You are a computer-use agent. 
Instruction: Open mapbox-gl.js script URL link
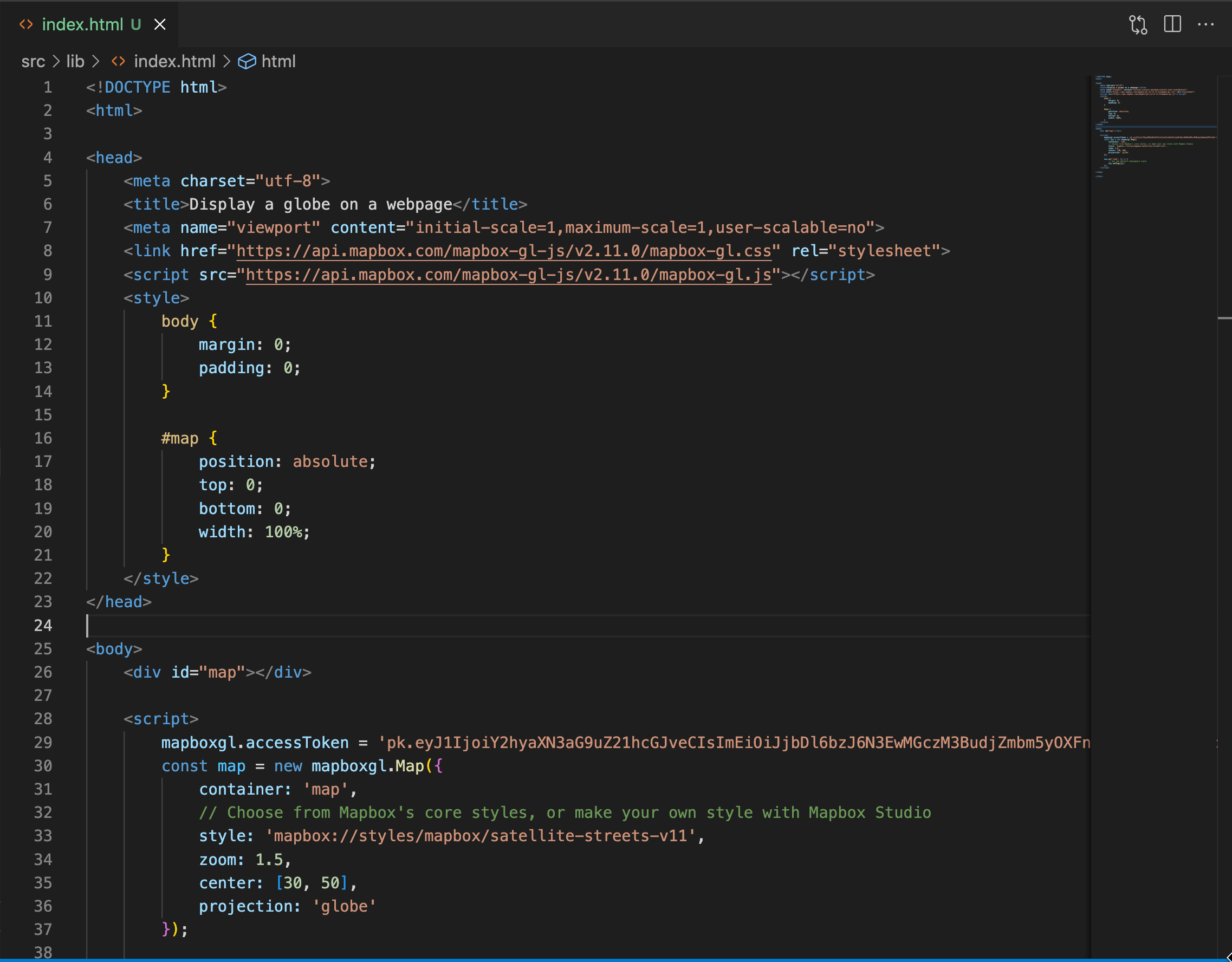(508, 275)
